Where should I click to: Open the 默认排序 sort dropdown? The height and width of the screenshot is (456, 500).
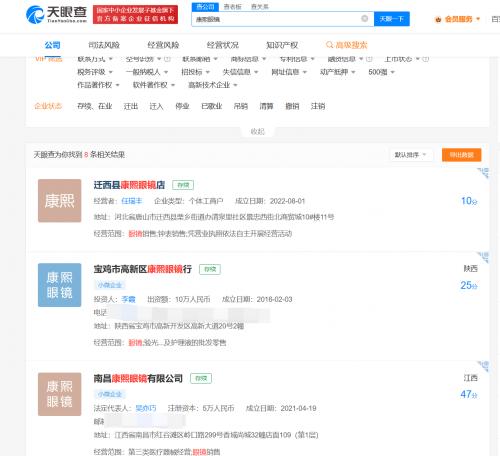[411, 155]
